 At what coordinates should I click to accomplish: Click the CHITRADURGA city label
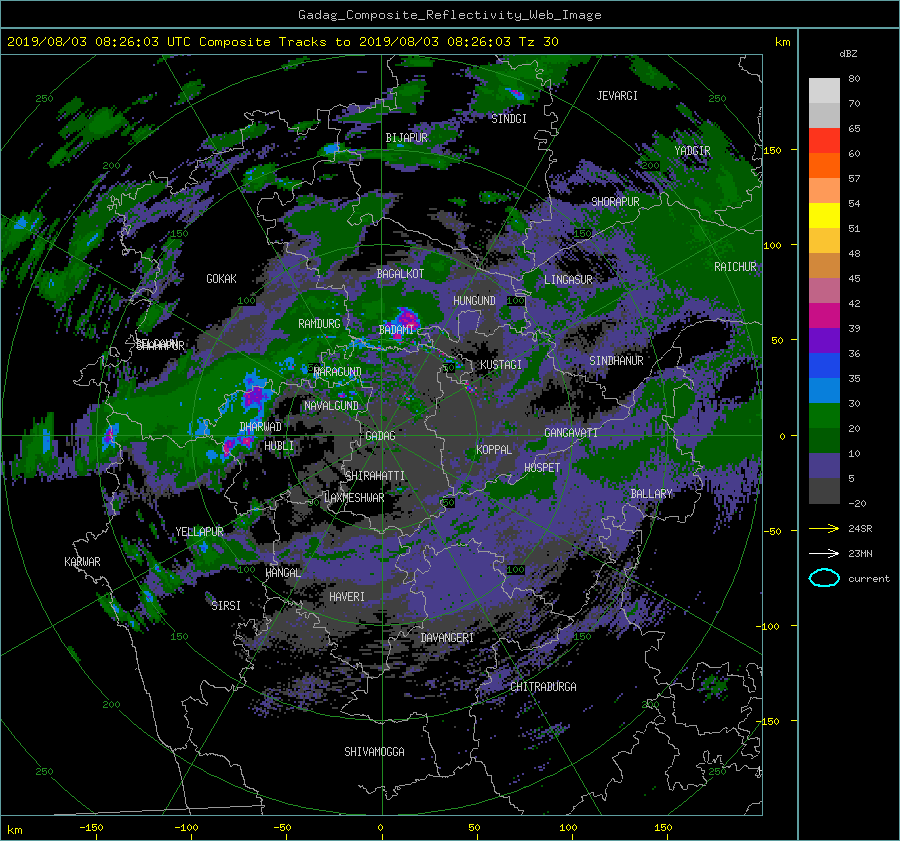pyautogui.click(x=543, y=687)
